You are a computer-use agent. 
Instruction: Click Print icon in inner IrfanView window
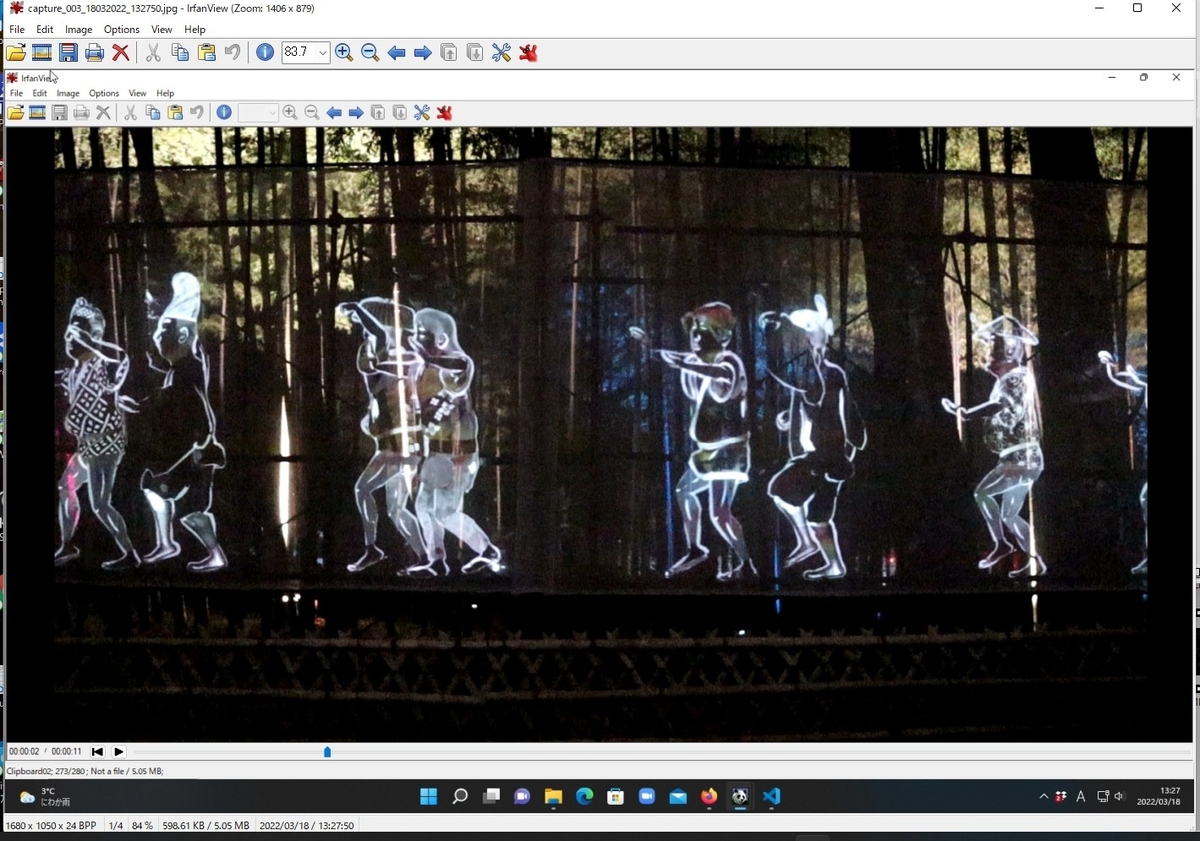tap(81, 113)
